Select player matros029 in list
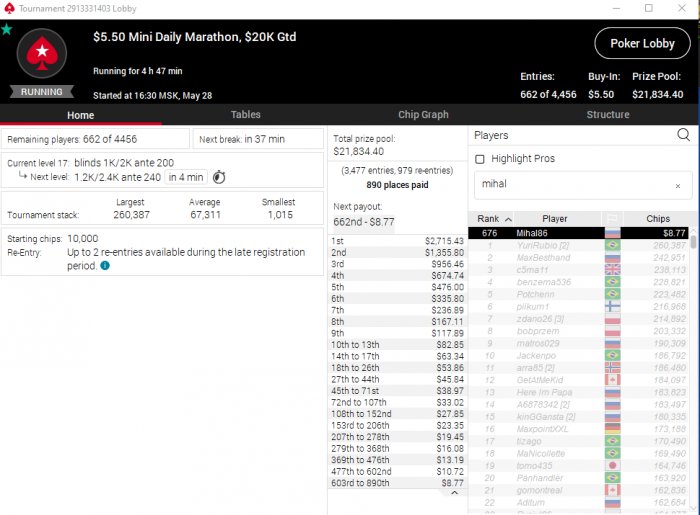This screenshot has width=700, height=515. [579, 343]
